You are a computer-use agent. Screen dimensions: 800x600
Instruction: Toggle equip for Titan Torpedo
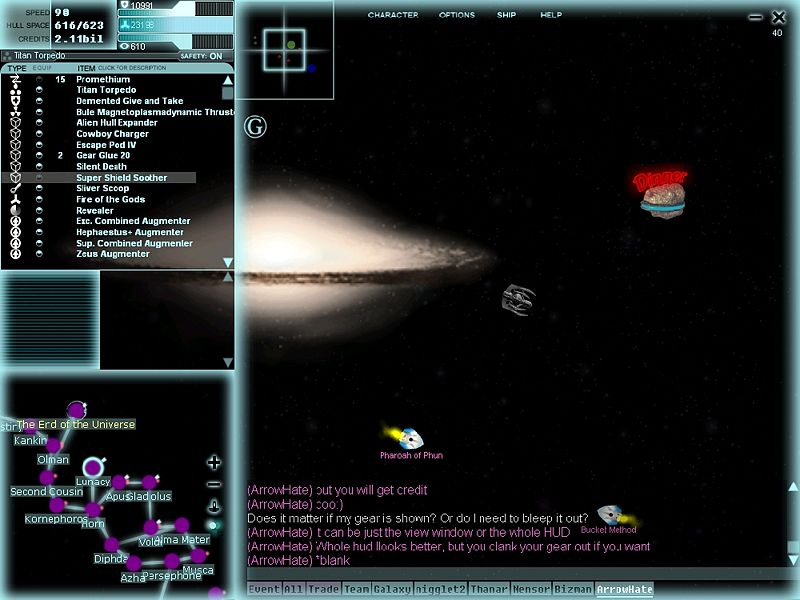click(39, 90)
